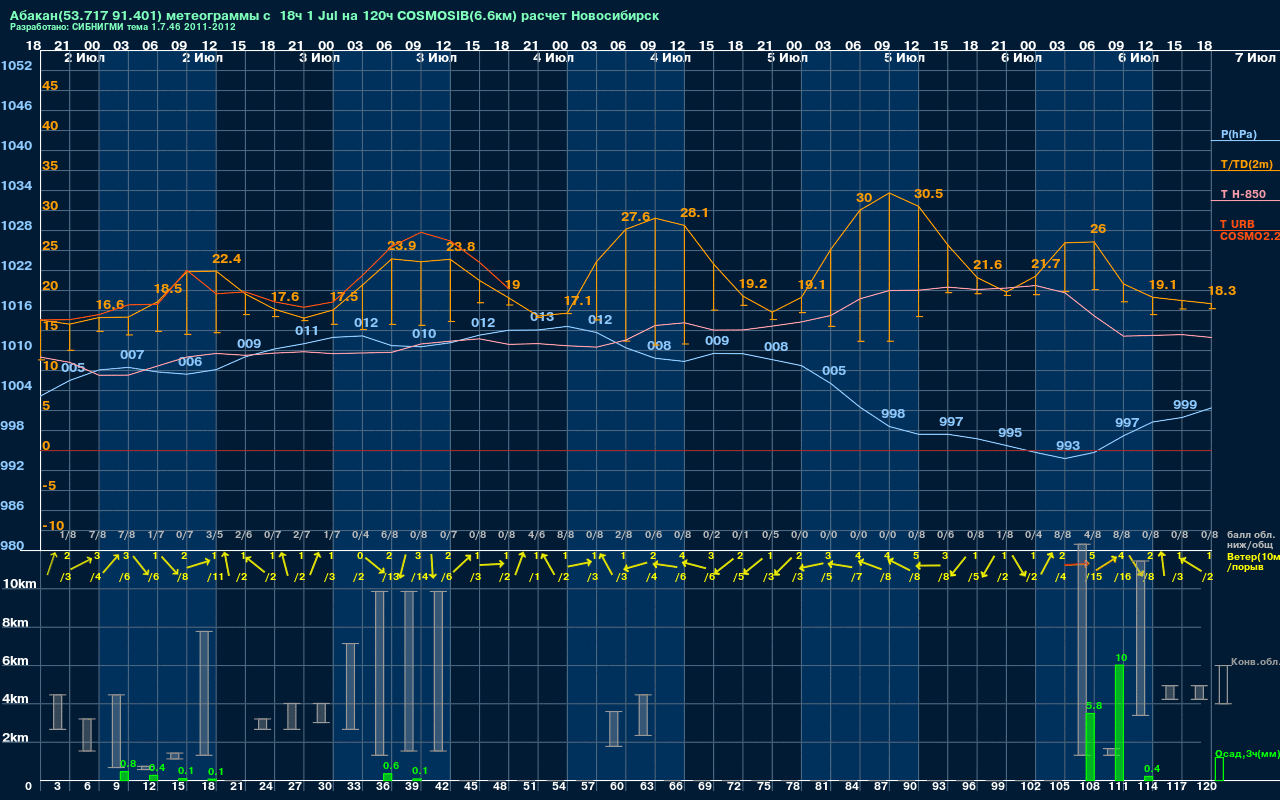This screenshot has height=800, width=1280.
Task: Click the 16.6 temperature value
Action: click(x=110, y=305)
